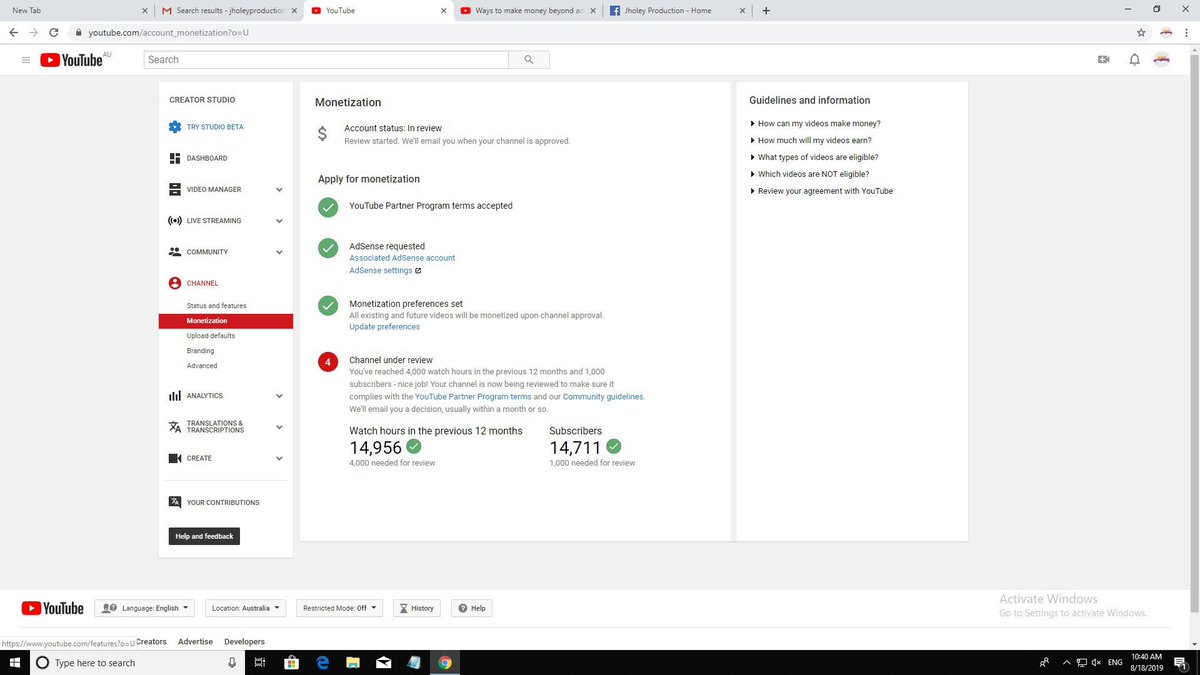Click the Channel person icon
1200x675 pixels.
pos(175,283)
